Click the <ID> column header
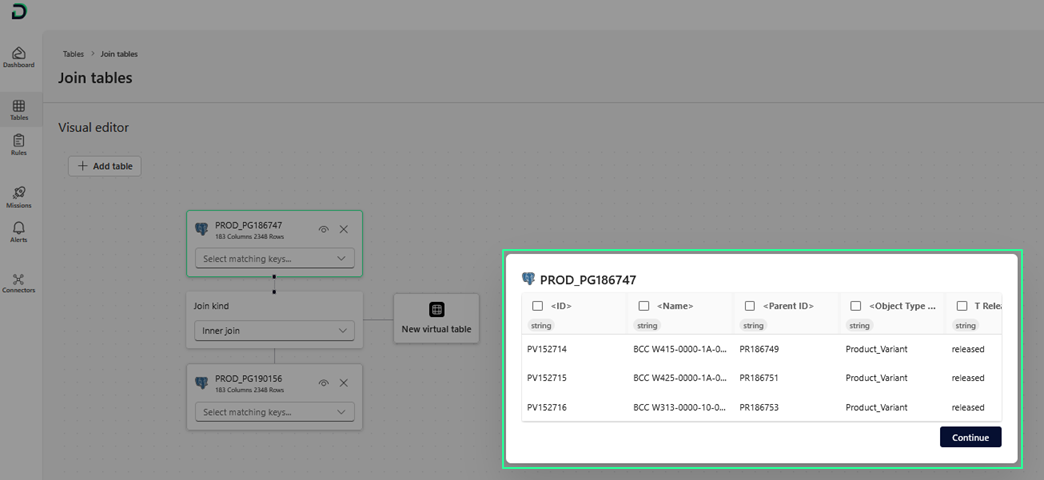This screenshot has width=1044, height=480. [561, 306]
